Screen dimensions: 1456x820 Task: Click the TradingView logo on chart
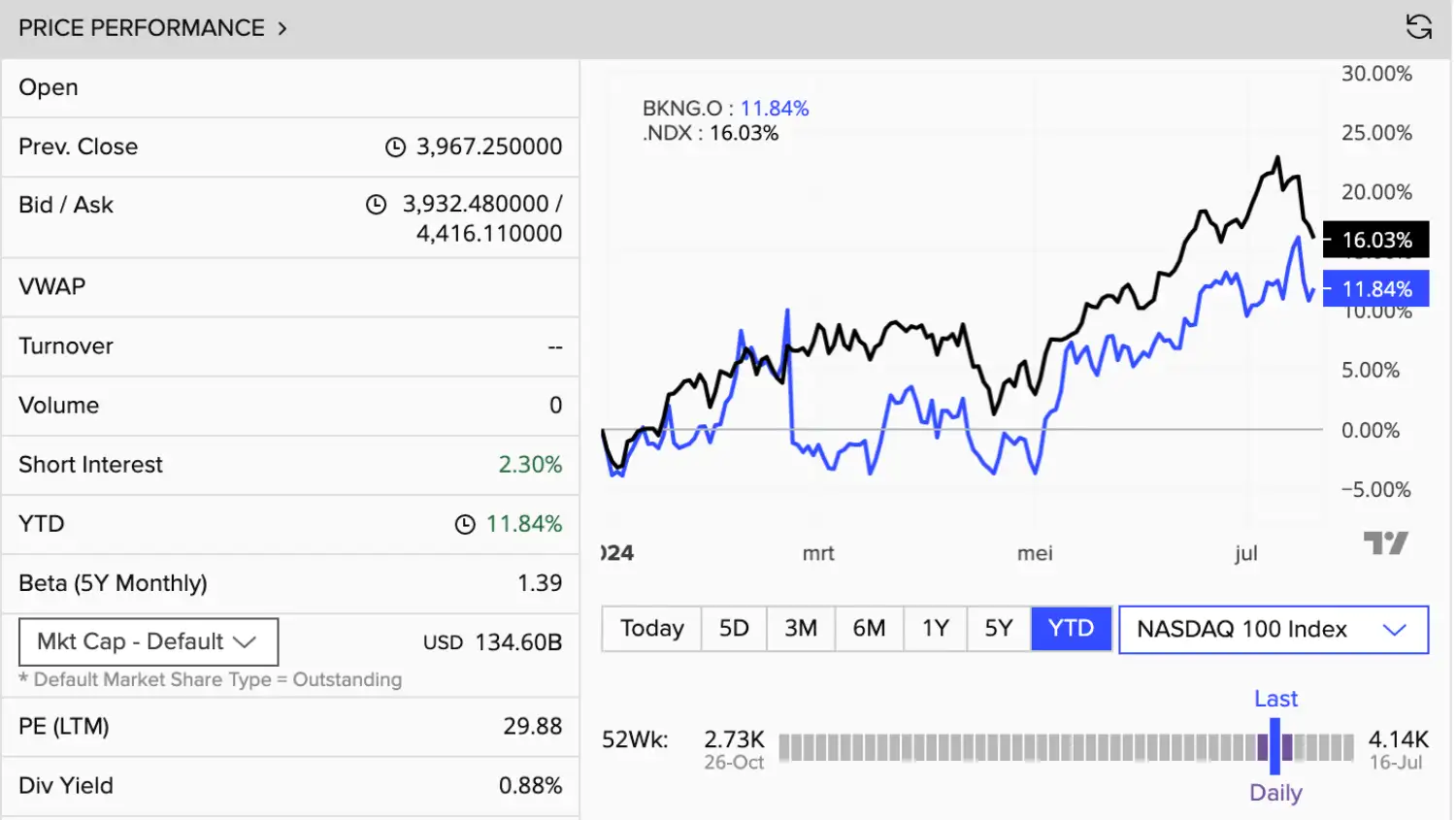(x=1385, y=542)
